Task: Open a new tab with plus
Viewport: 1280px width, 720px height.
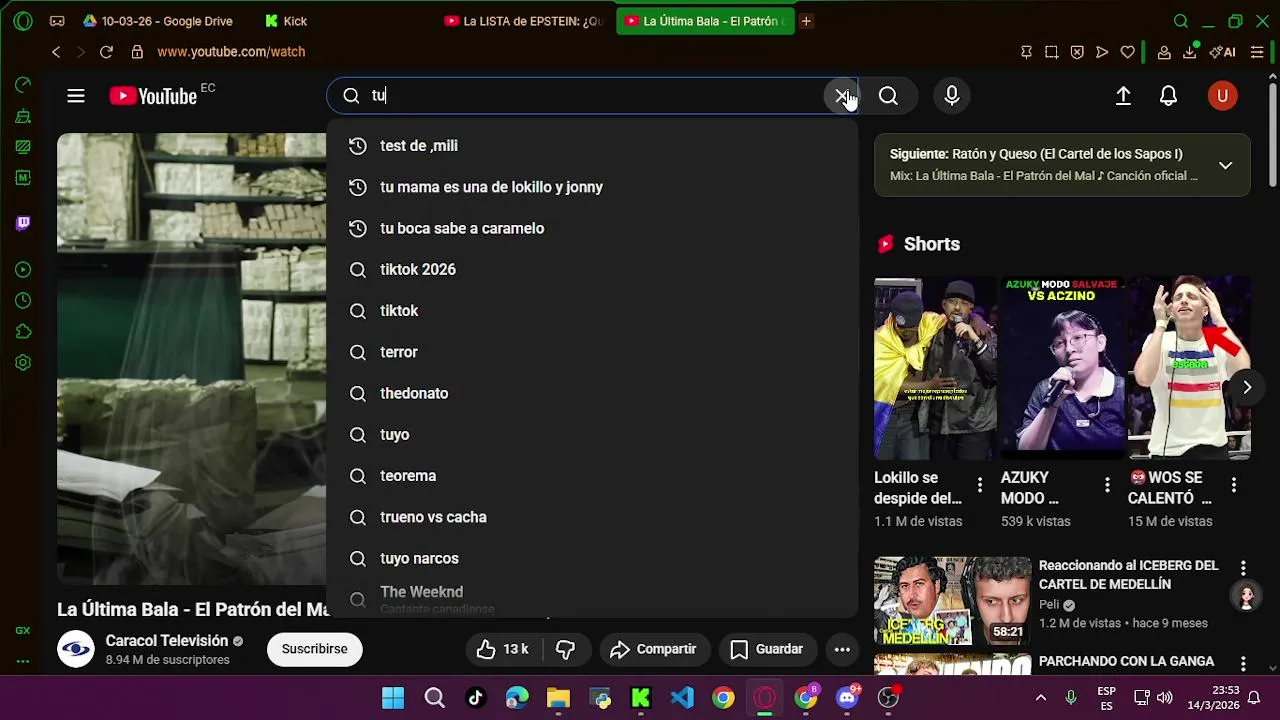Action: [x=806, y=21]
